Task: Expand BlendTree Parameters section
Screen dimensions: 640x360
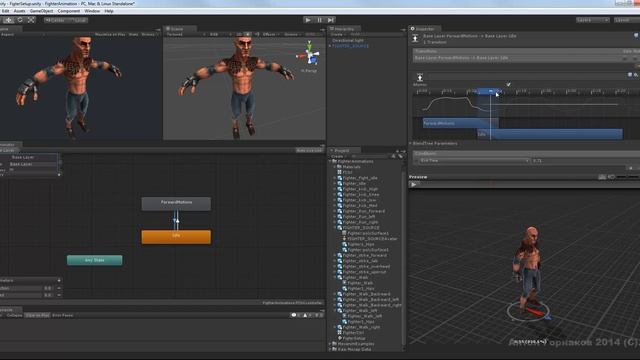Action: 411,144
